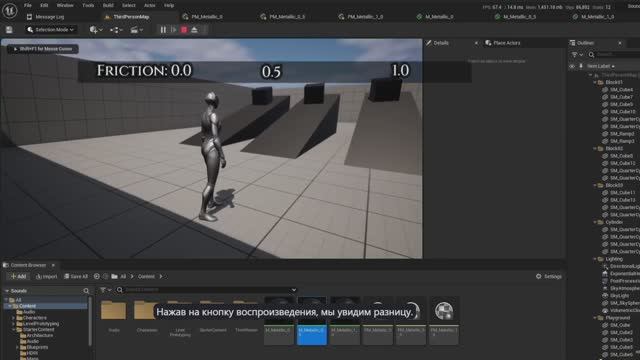
Task: Advance simulation by a single frame
Action: 173,30
